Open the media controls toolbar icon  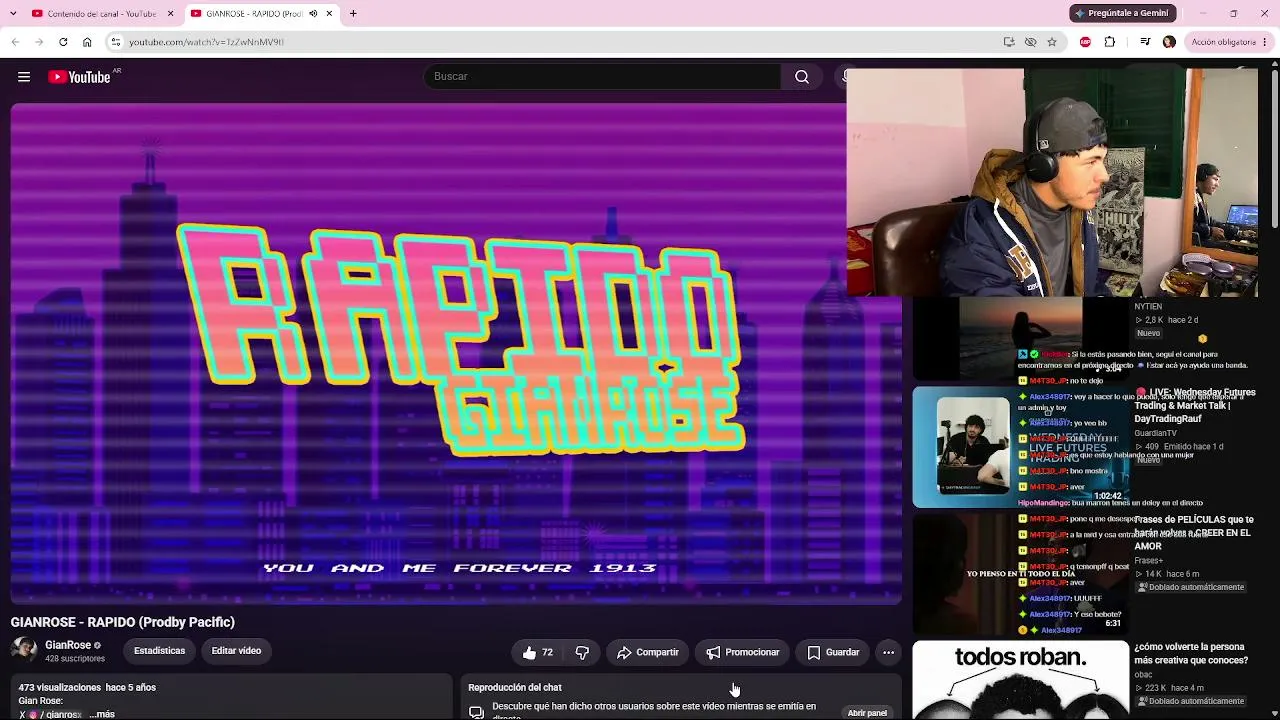(1145, 42)
